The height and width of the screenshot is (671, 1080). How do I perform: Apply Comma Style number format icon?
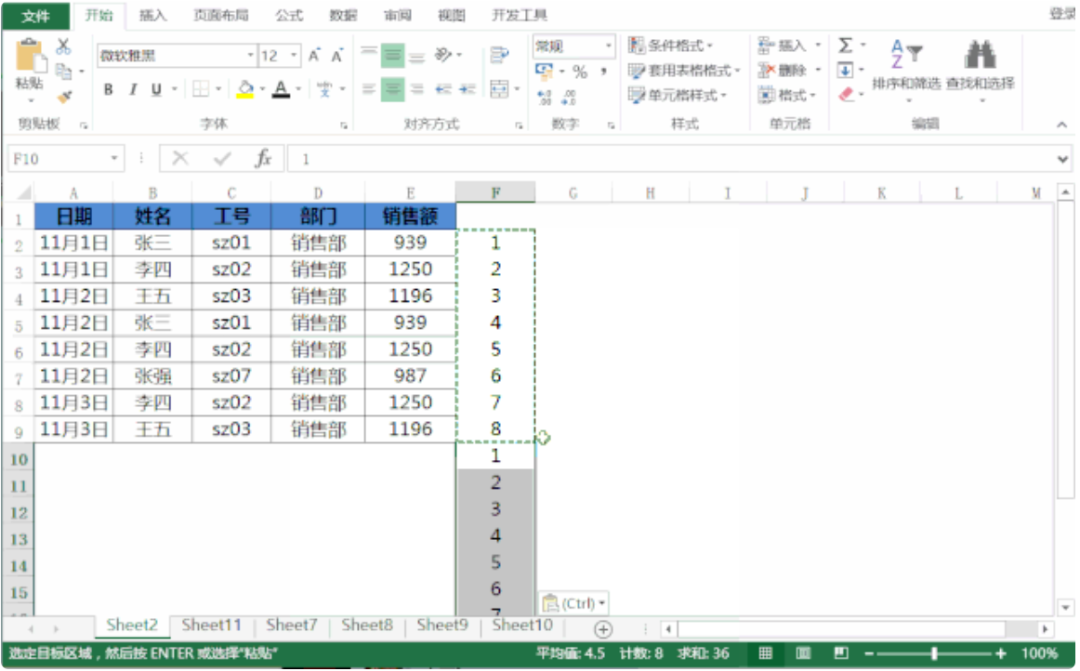point(603,71)
